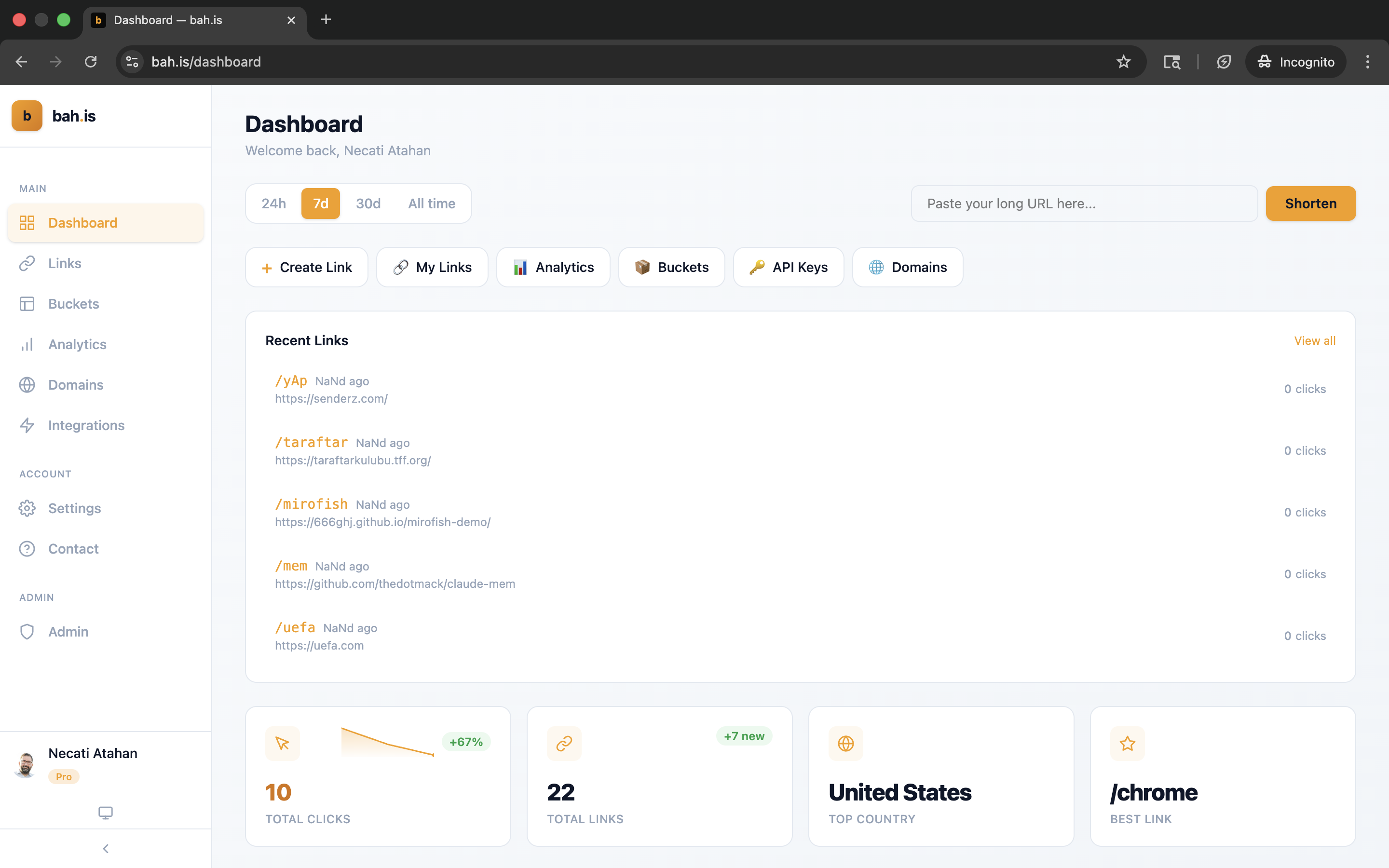Select the Links icon in the sidebar
Image resolution: width=1389 pixels, height=868 pixels.
click(27, 263)
